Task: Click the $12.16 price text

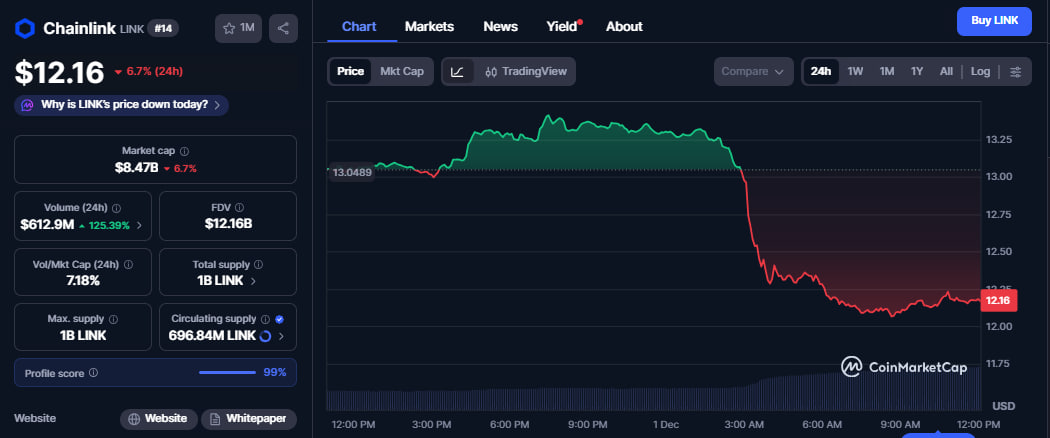Action: click(60, 72)
